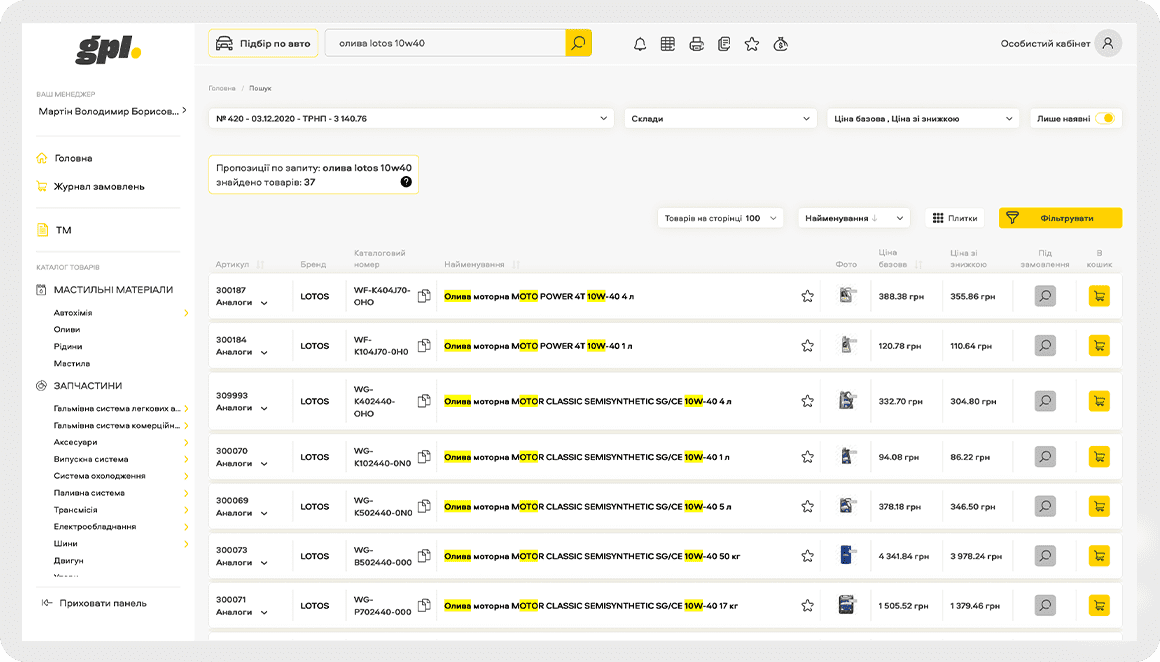1160x662 pixels.
Task: Open product photo thumbnail for article 300073
Action: coord(847,556)
